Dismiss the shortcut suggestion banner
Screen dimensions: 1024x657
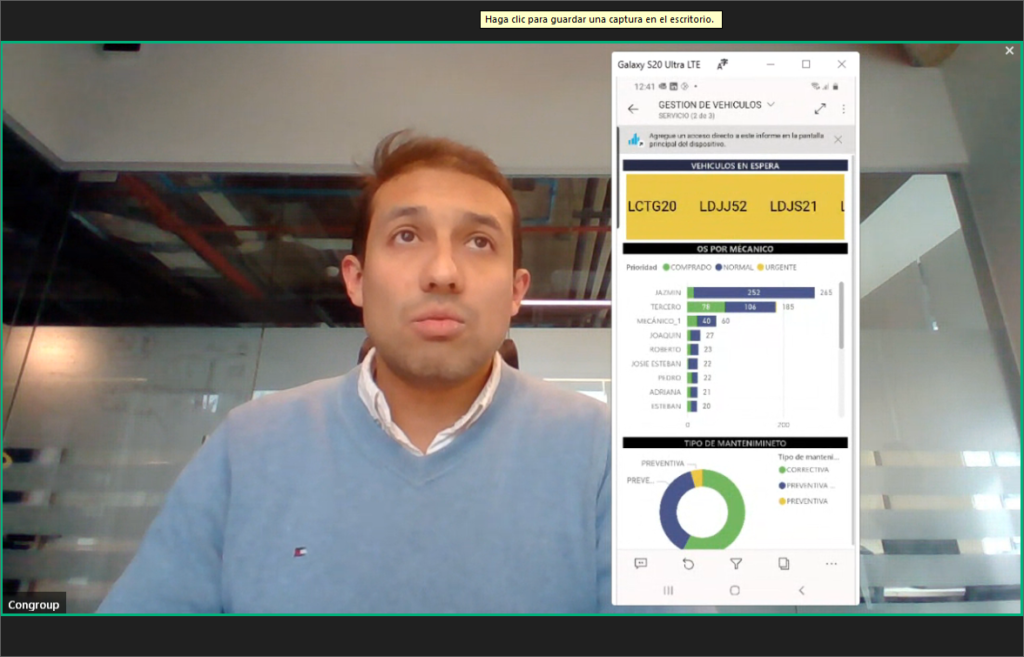(838, 140)
